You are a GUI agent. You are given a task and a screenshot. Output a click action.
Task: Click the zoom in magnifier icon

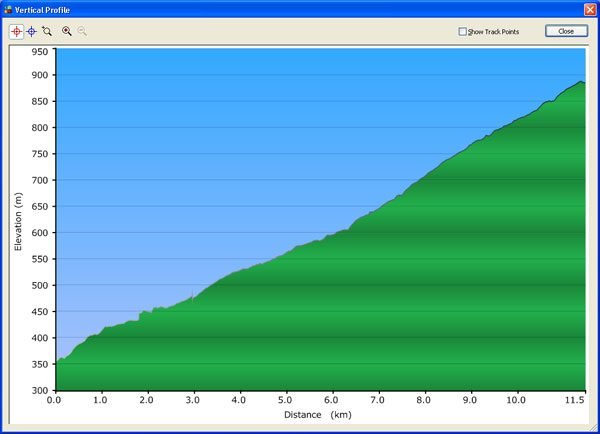click(x=67, y=31)
